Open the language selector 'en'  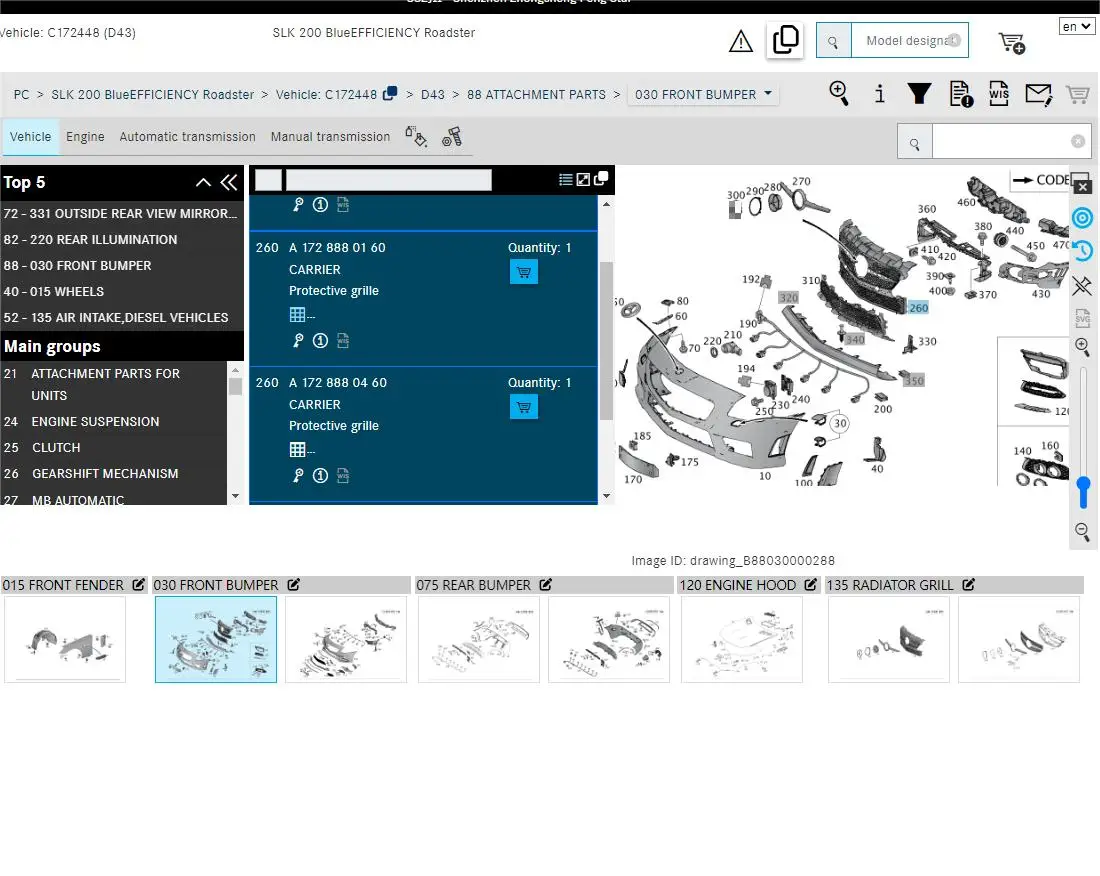pyautogui.click(x=1077, y=27)
